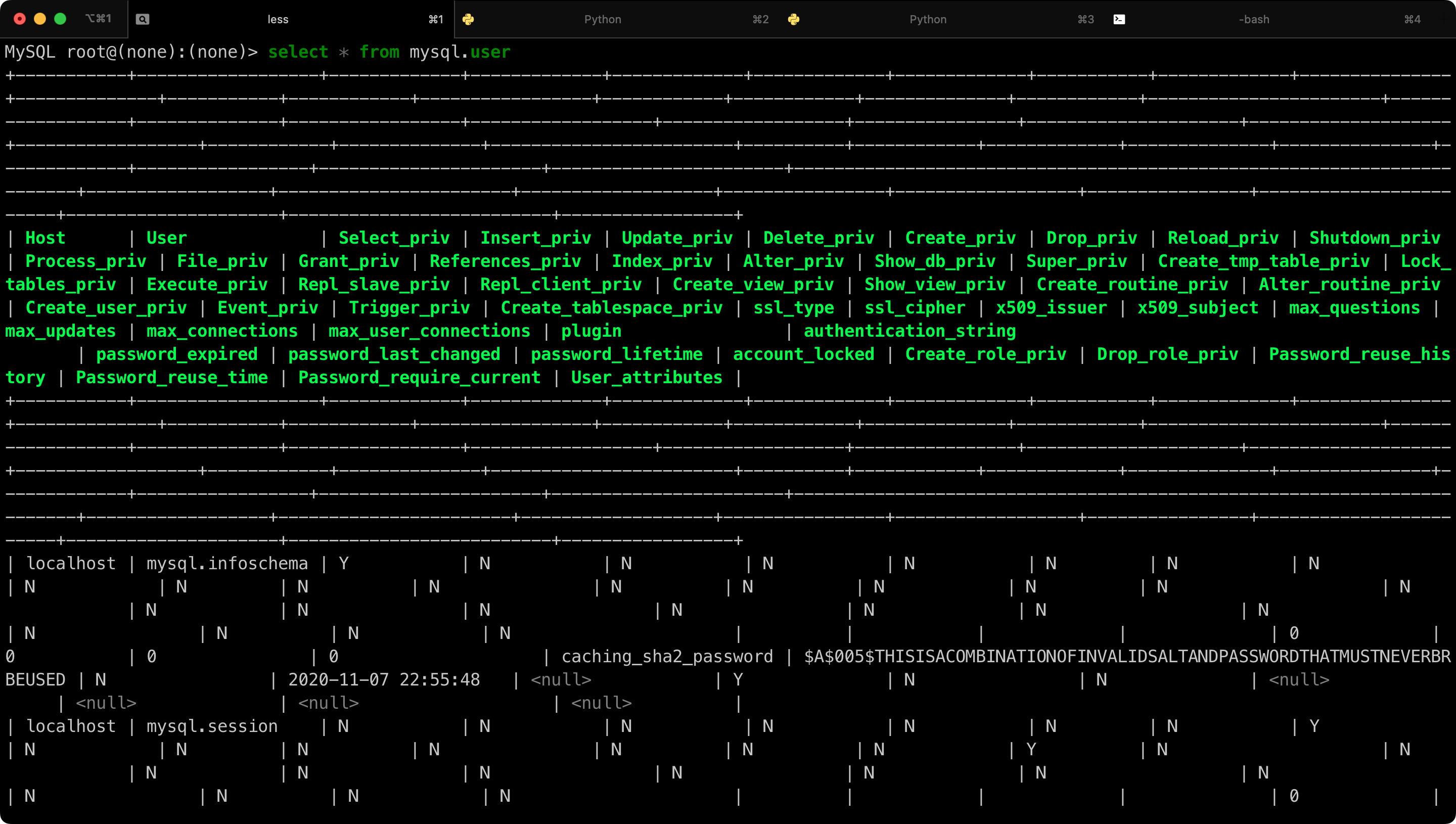Click the bash tab terminal icon

pyautogui.click(x=1119, y=19)
